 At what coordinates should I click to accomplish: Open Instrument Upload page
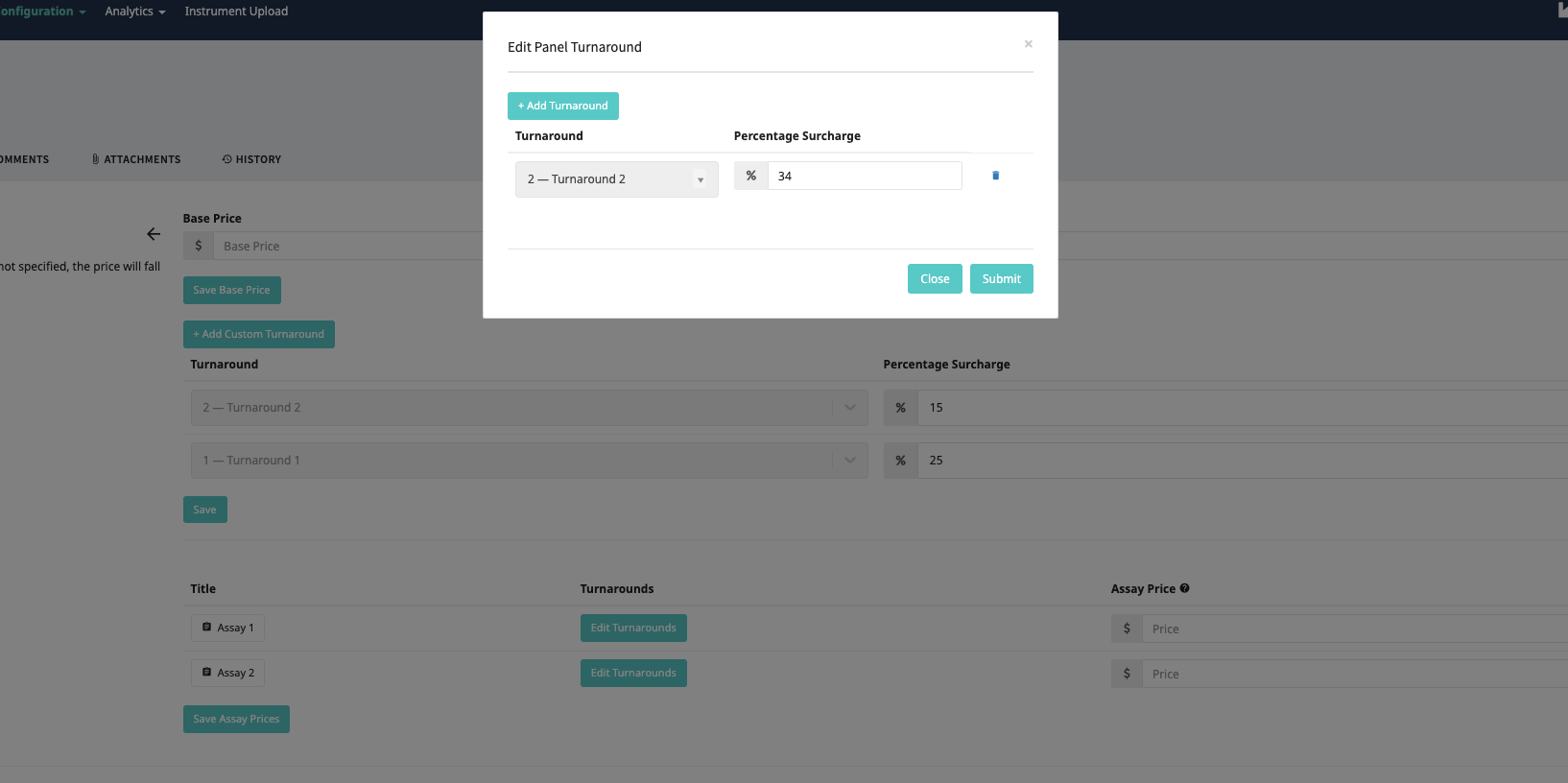point(236,12)
